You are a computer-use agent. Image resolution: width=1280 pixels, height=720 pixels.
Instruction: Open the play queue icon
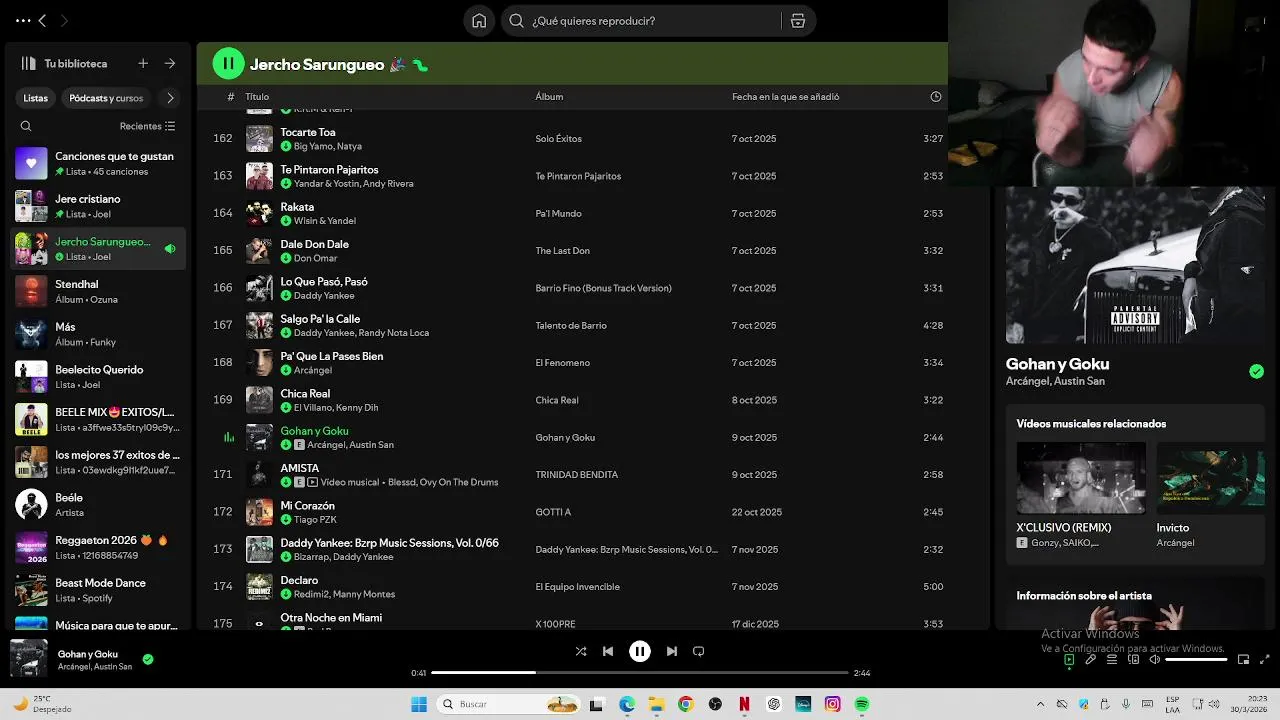(x=1112, y=660)
